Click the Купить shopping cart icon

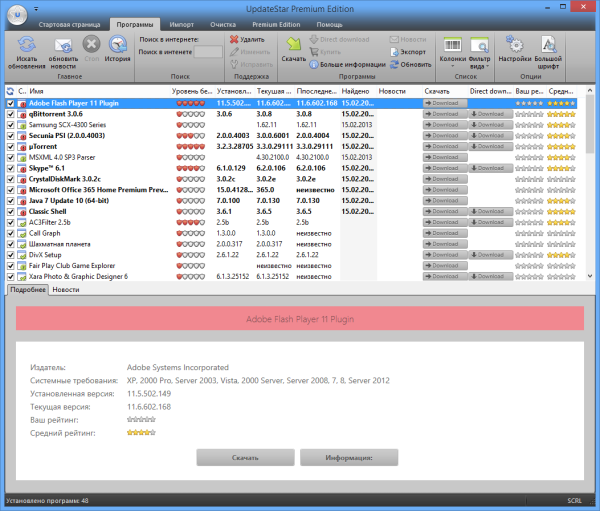coord(313,52)
